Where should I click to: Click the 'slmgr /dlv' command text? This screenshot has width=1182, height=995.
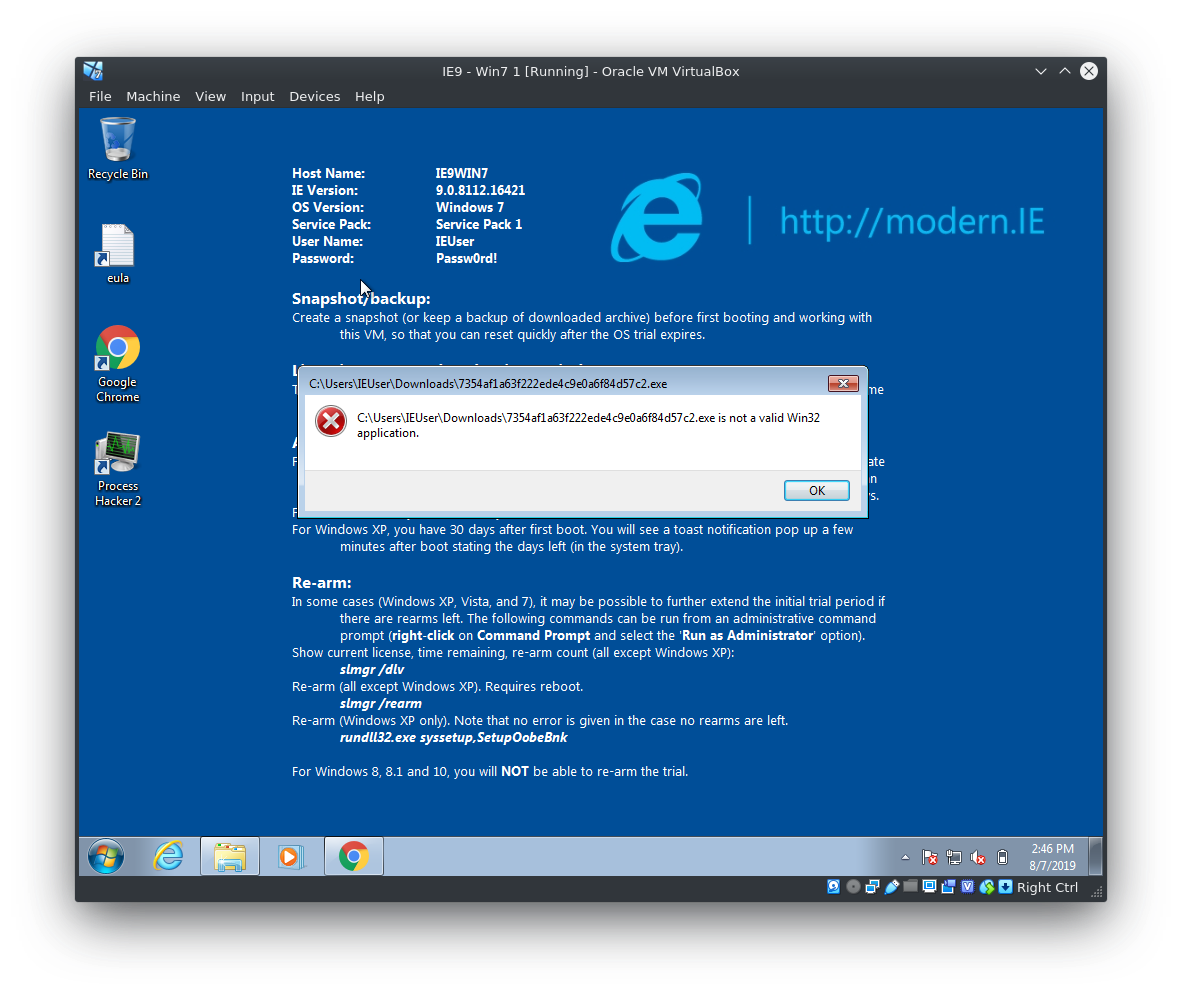(x=372, y=669)
